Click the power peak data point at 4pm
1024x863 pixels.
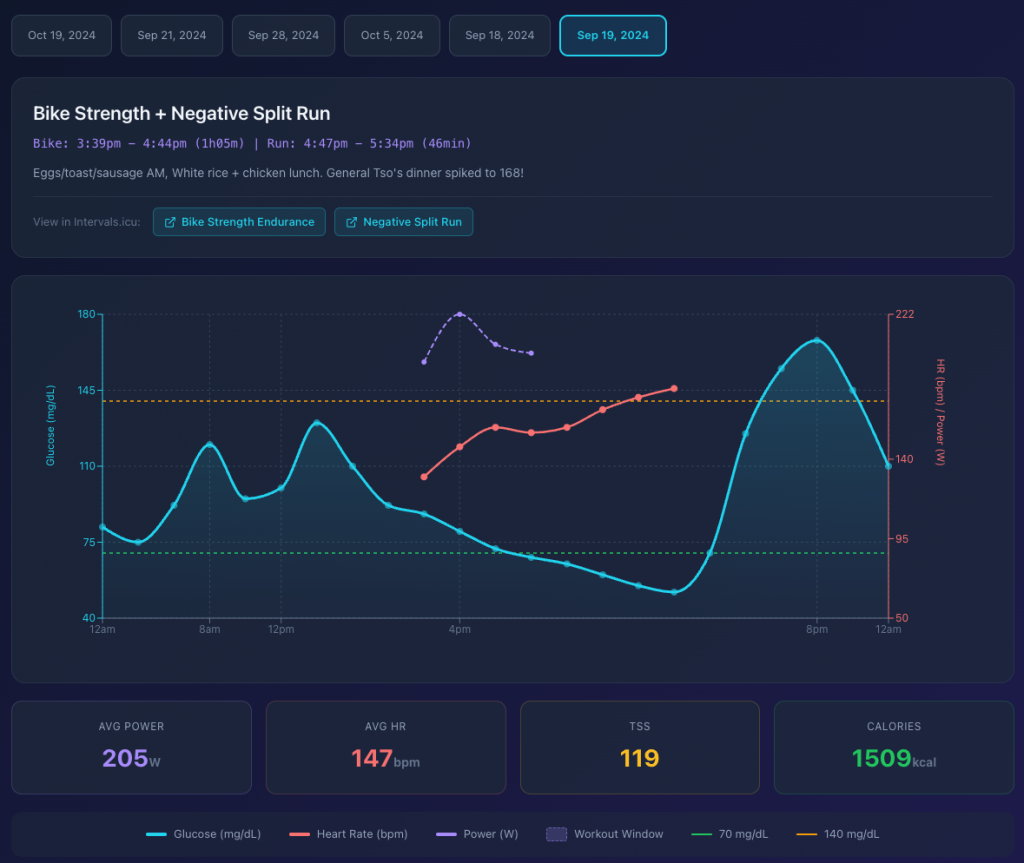(460, 314)
